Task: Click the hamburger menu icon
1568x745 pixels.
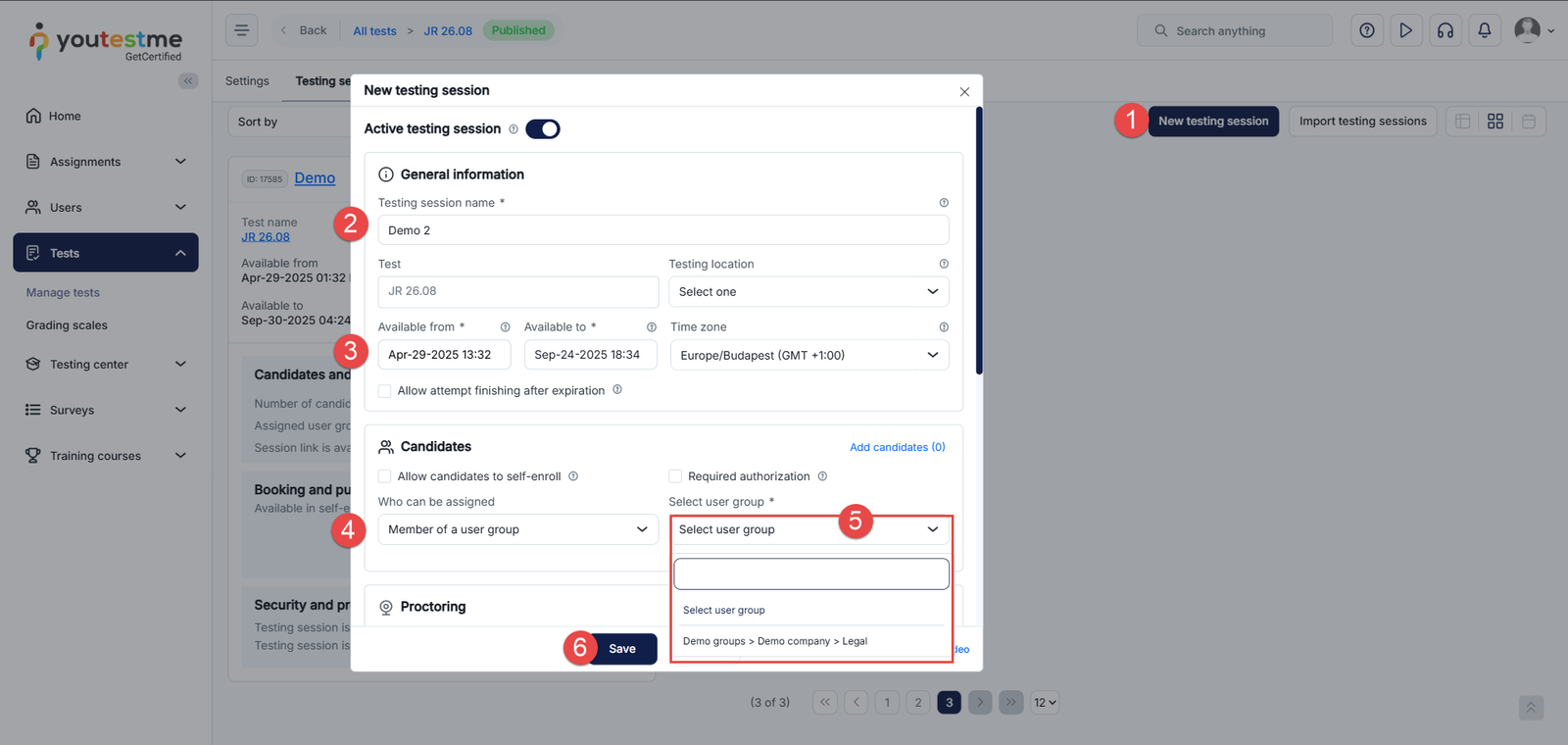Action: pos(241,30)
